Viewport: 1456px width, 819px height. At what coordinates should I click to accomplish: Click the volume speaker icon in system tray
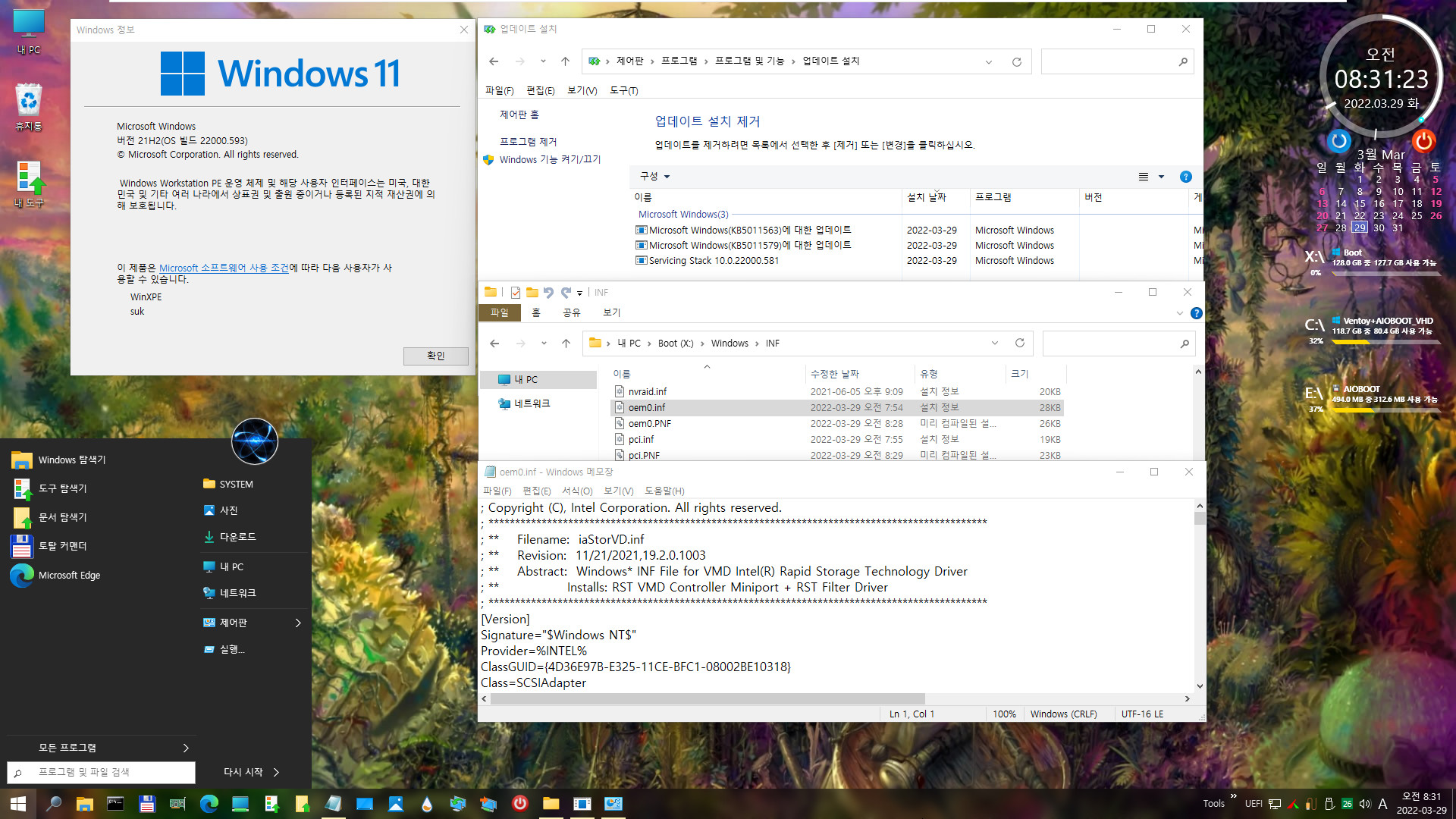click(x=1364, y=804)
